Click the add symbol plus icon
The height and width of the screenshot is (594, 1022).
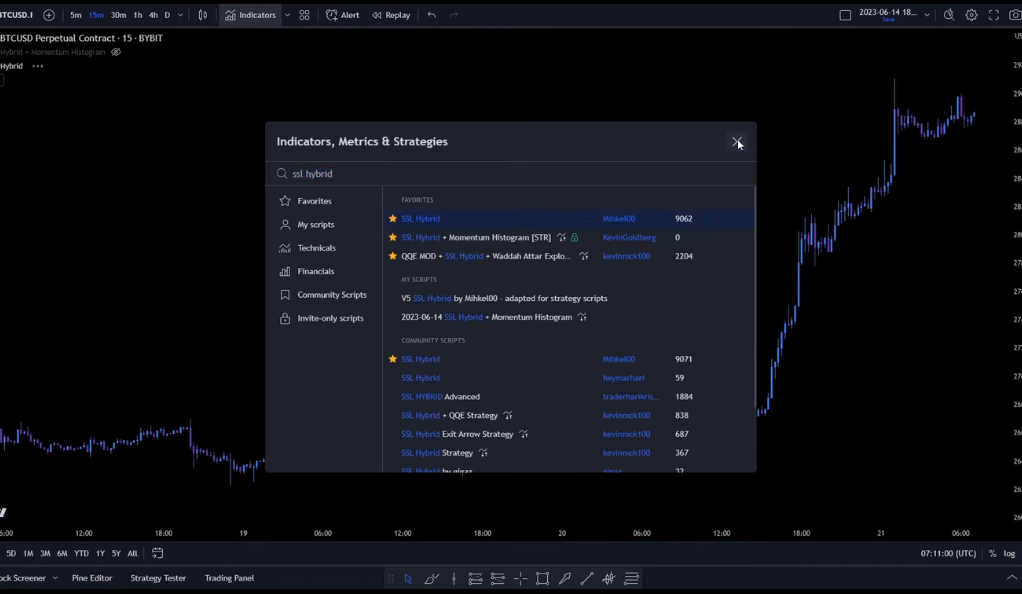[x=49, y=14]
